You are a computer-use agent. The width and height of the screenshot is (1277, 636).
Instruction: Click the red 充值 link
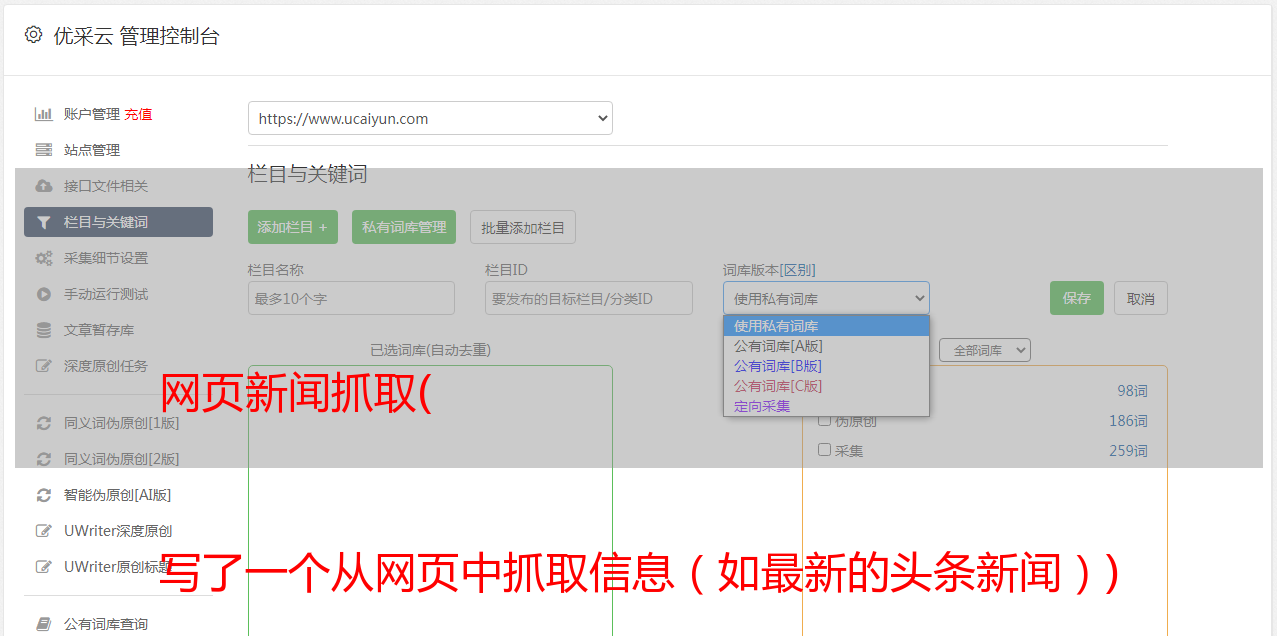tap(138, 114)
